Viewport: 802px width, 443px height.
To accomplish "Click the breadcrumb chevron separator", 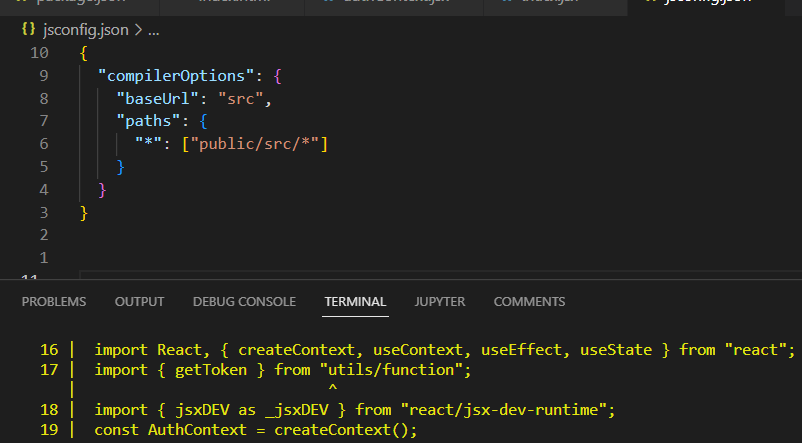I will click(x=138, y=31).
